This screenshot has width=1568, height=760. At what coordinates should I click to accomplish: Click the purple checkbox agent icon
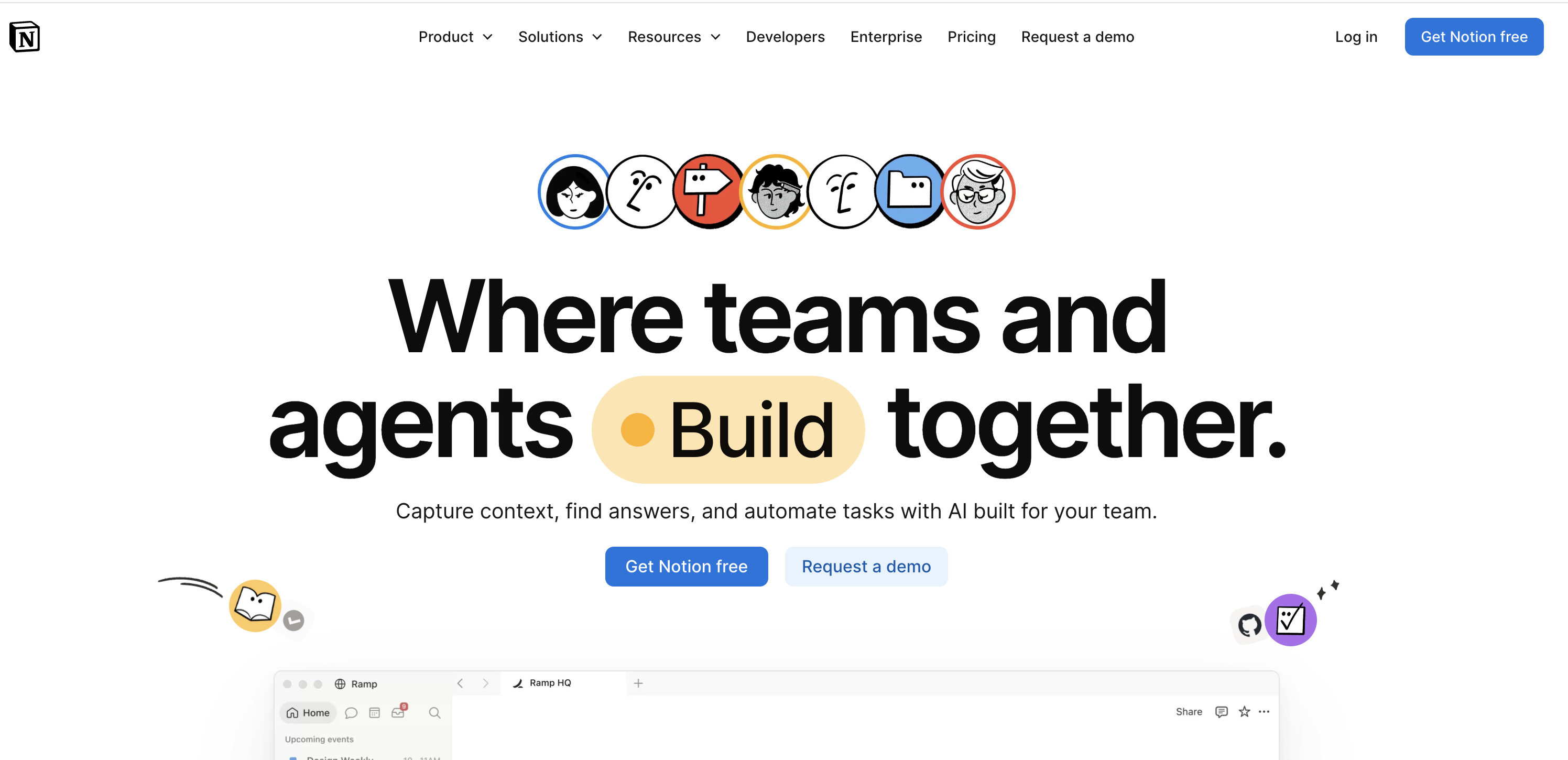click(x=1290, y=620)
